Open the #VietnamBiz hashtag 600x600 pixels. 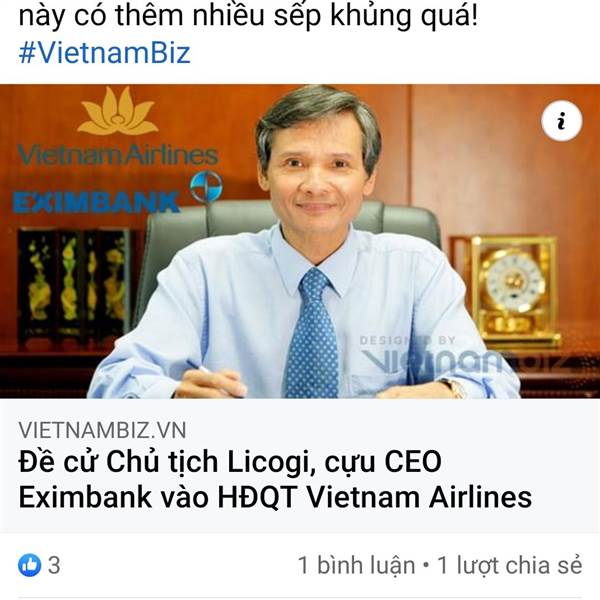click(x=104, y=53)
